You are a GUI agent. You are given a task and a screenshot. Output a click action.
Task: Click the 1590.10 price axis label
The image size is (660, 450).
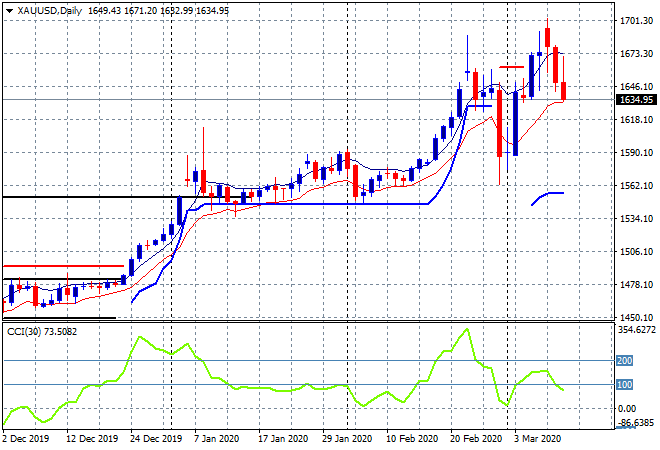point(636,152)
